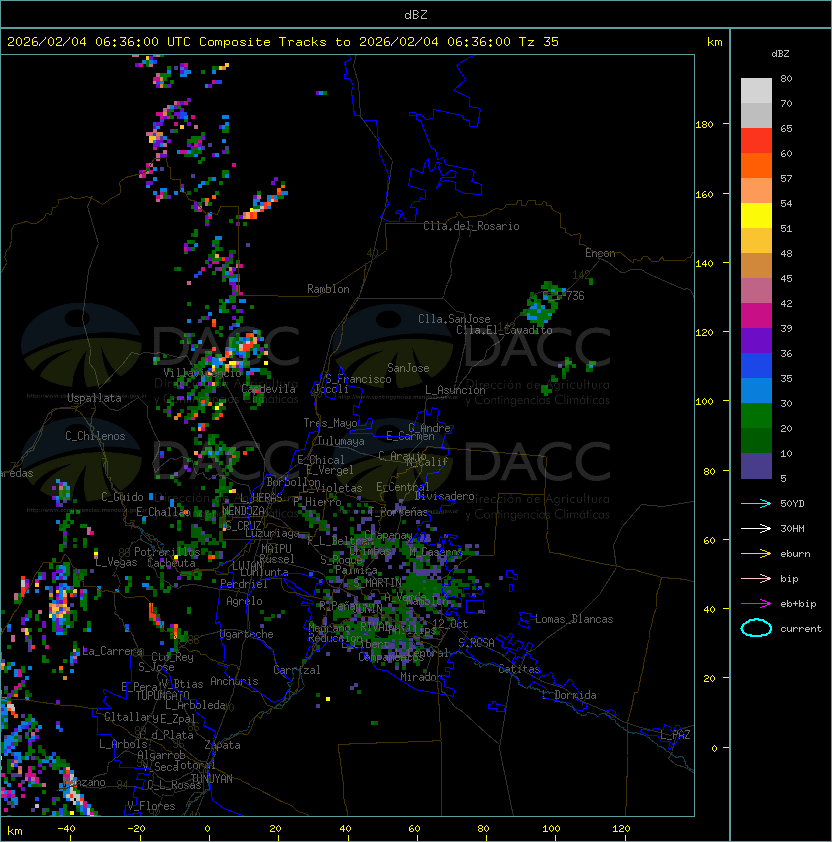This screenshot has height=842, width=832.
Task: Click the 'Agrelo' place label
Action: coord(244,601)
